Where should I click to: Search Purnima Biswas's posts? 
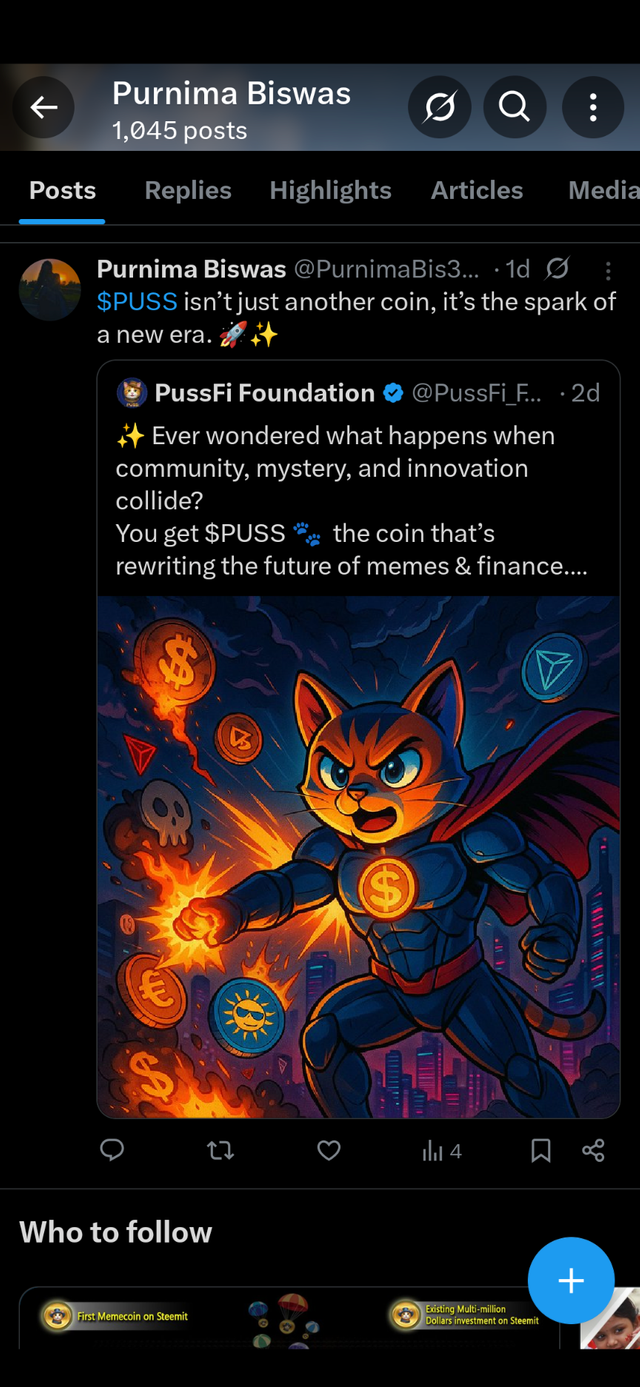tap(514, 107)
